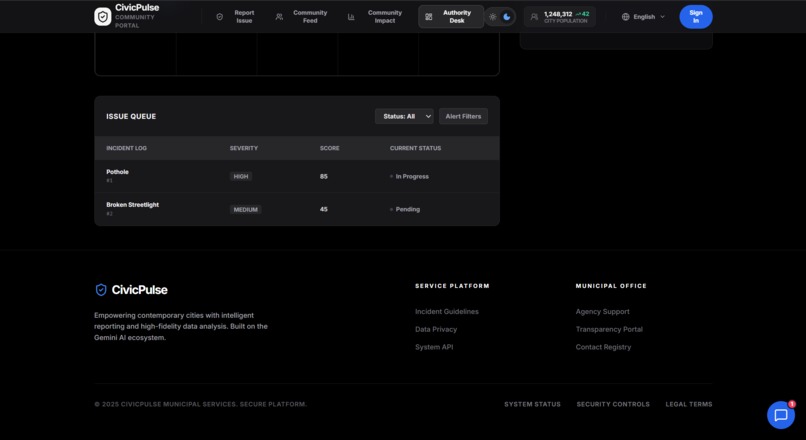This screenshot has height=440, width=806.
Task: Open the Agency Support link
Action: click(x=602, y=311)
